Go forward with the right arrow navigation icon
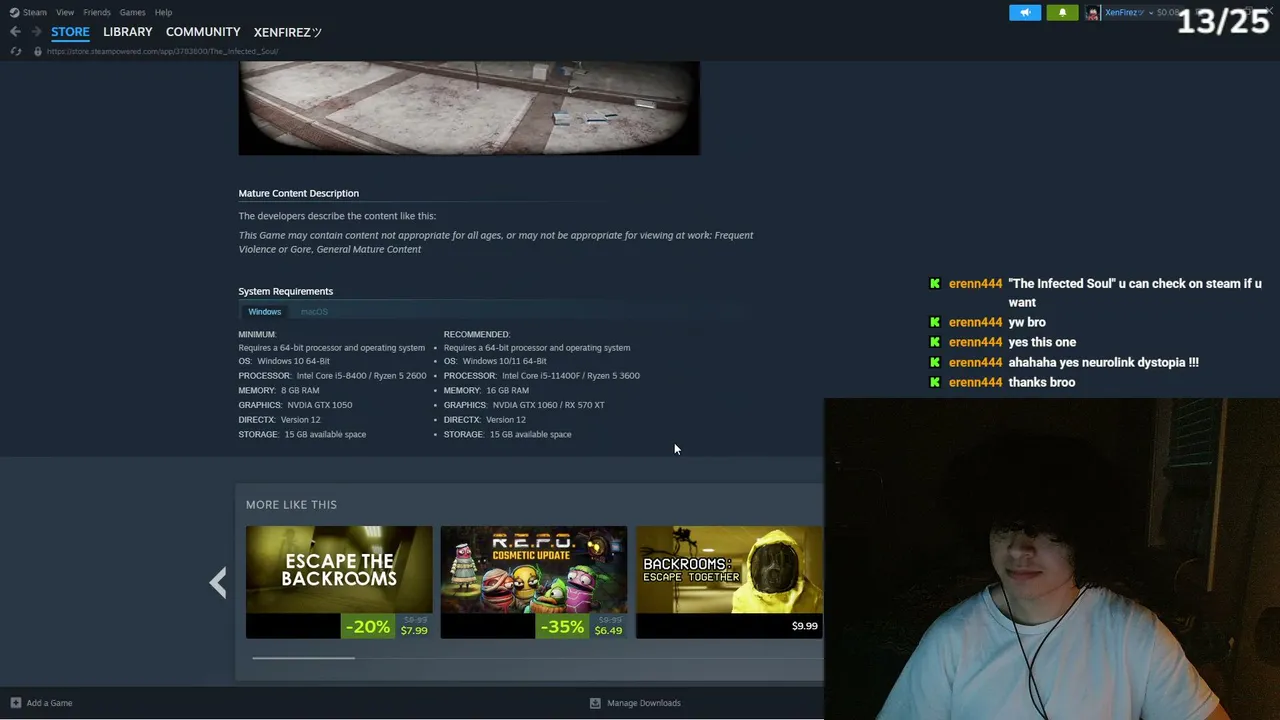 point(36,32)
